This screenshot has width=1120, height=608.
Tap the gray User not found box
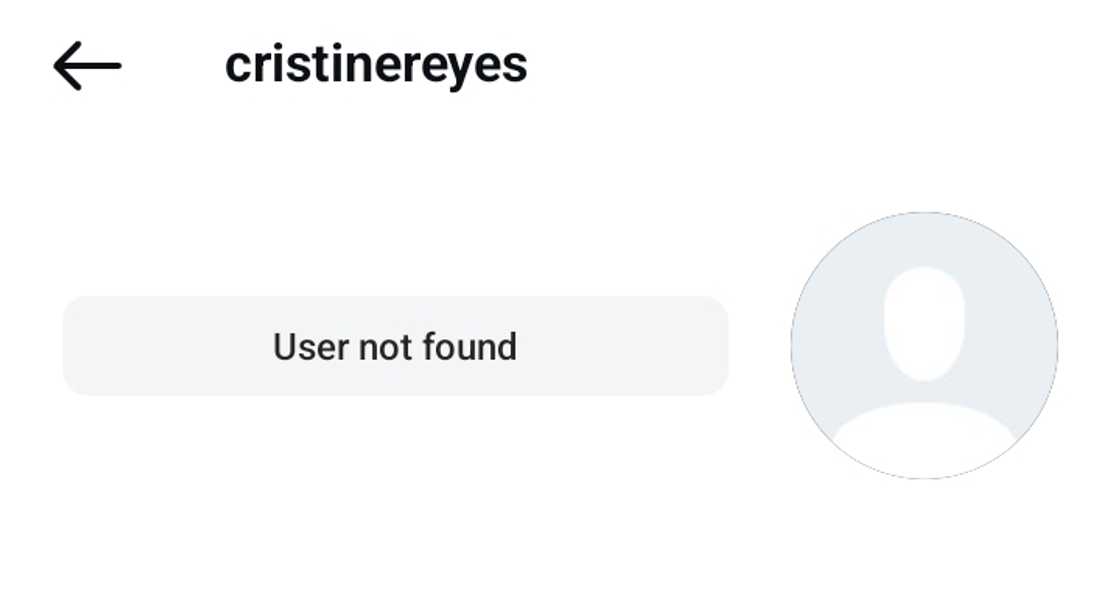395,346
